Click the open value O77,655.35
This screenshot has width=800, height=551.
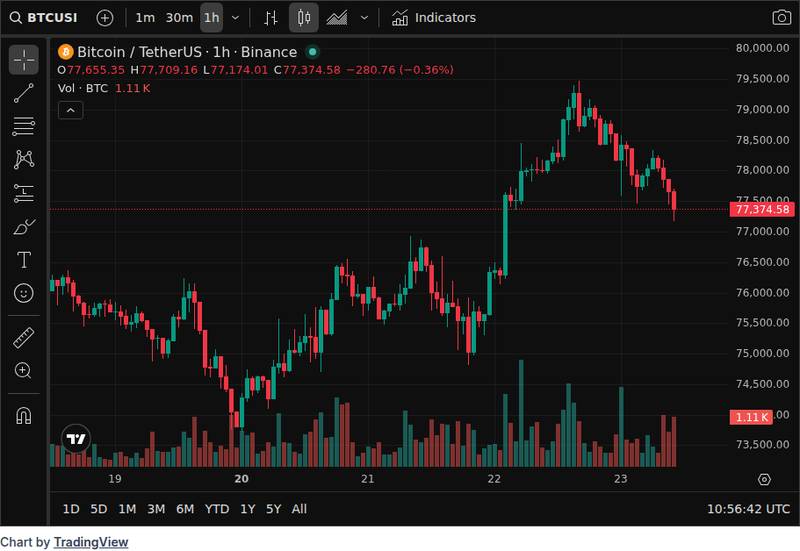91,70
